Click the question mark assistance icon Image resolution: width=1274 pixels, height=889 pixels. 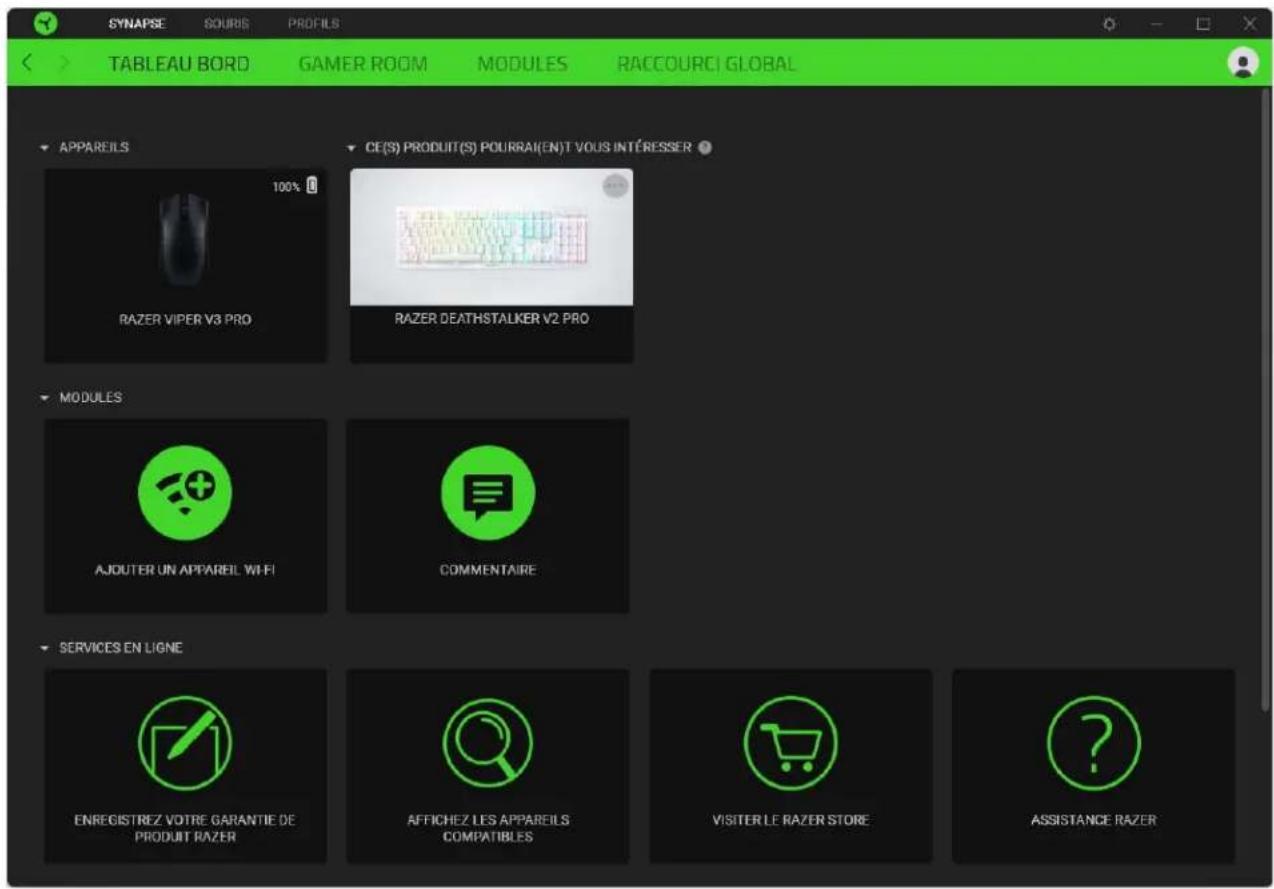tap(1093, 742)
